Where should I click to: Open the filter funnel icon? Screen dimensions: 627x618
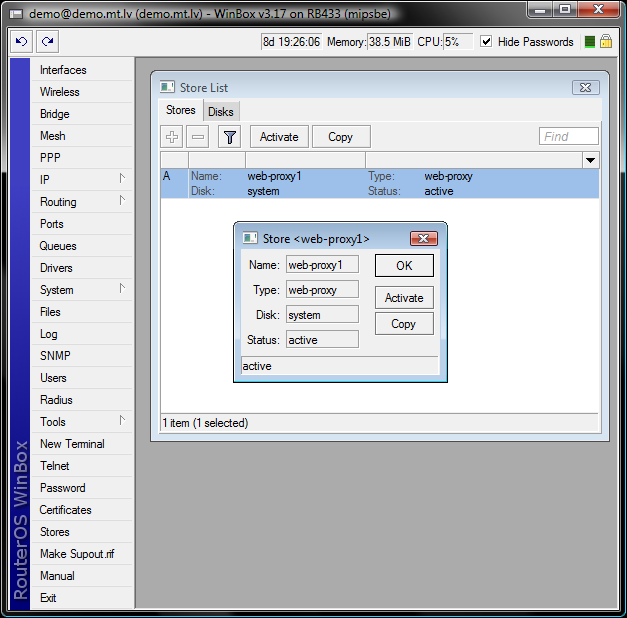(x=229, y=137)
